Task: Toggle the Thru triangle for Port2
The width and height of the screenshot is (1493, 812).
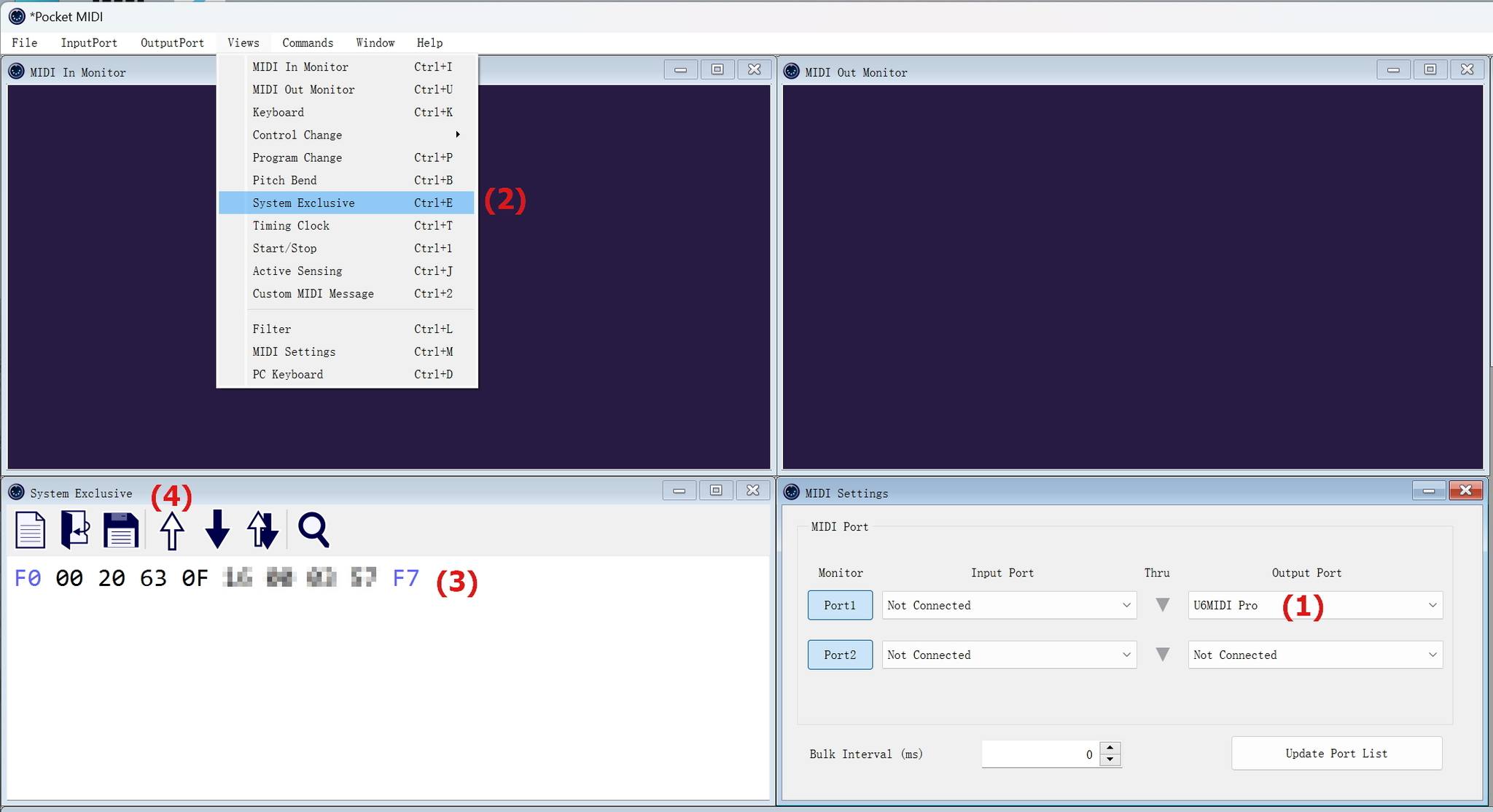Action: (x=1163, y=655)
